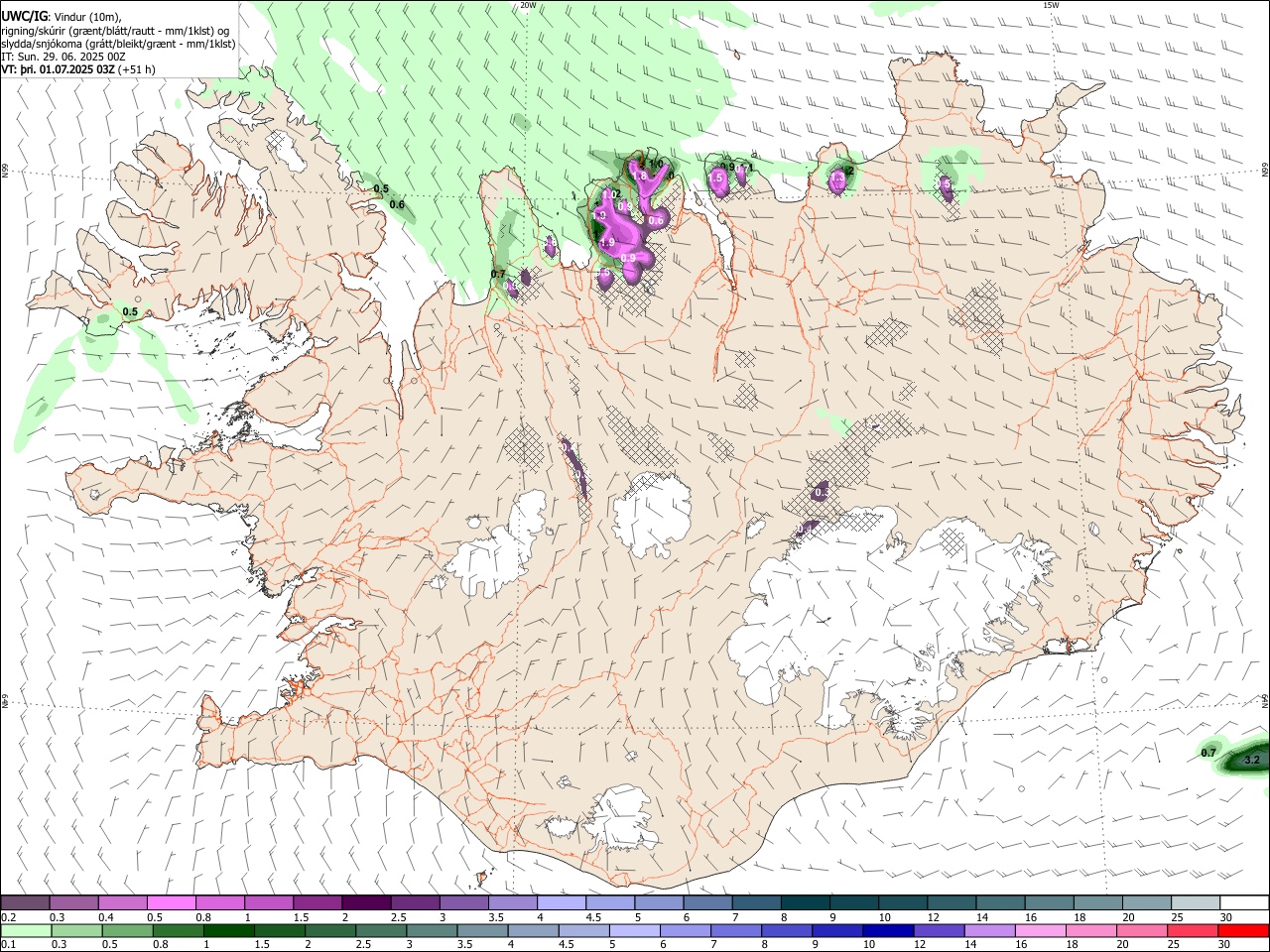
Task: Click the UWC/IG title text
Action: point(24,16)
